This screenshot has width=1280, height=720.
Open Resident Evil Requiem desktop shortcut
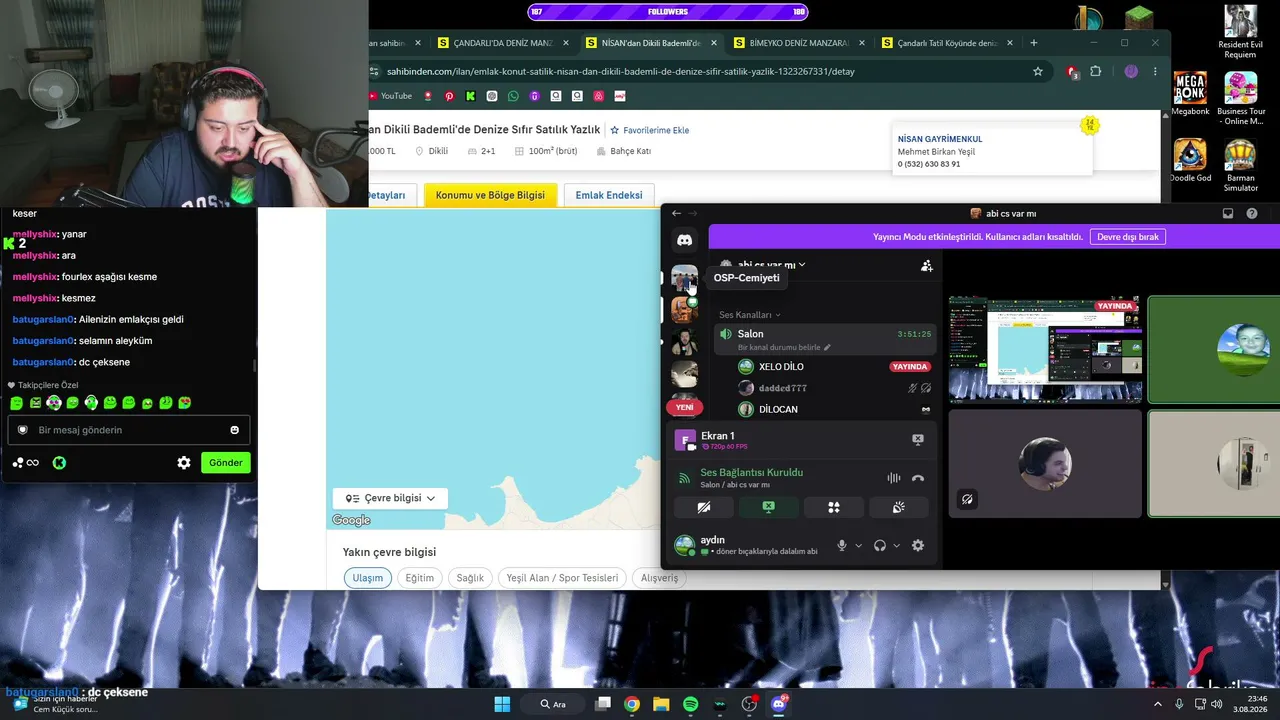pos(1241,32)
